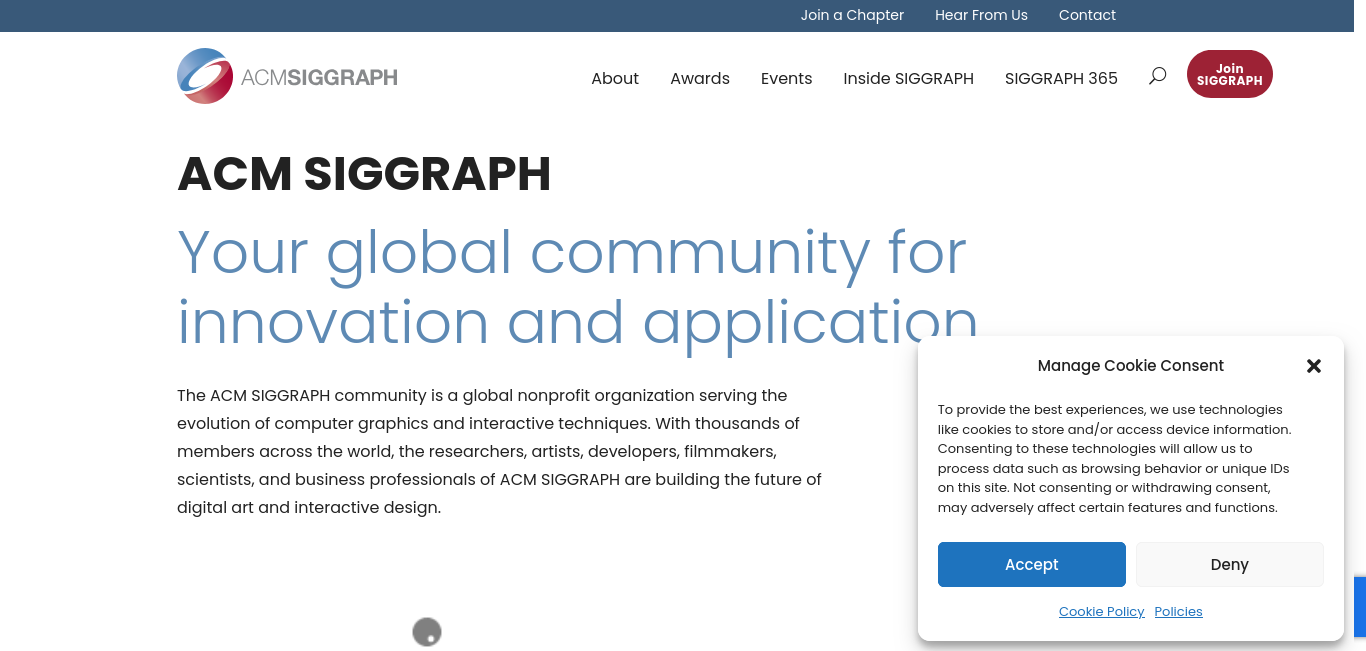Open the Policies link
This screenshot has width=1366, height=651.
[1178, 612]
